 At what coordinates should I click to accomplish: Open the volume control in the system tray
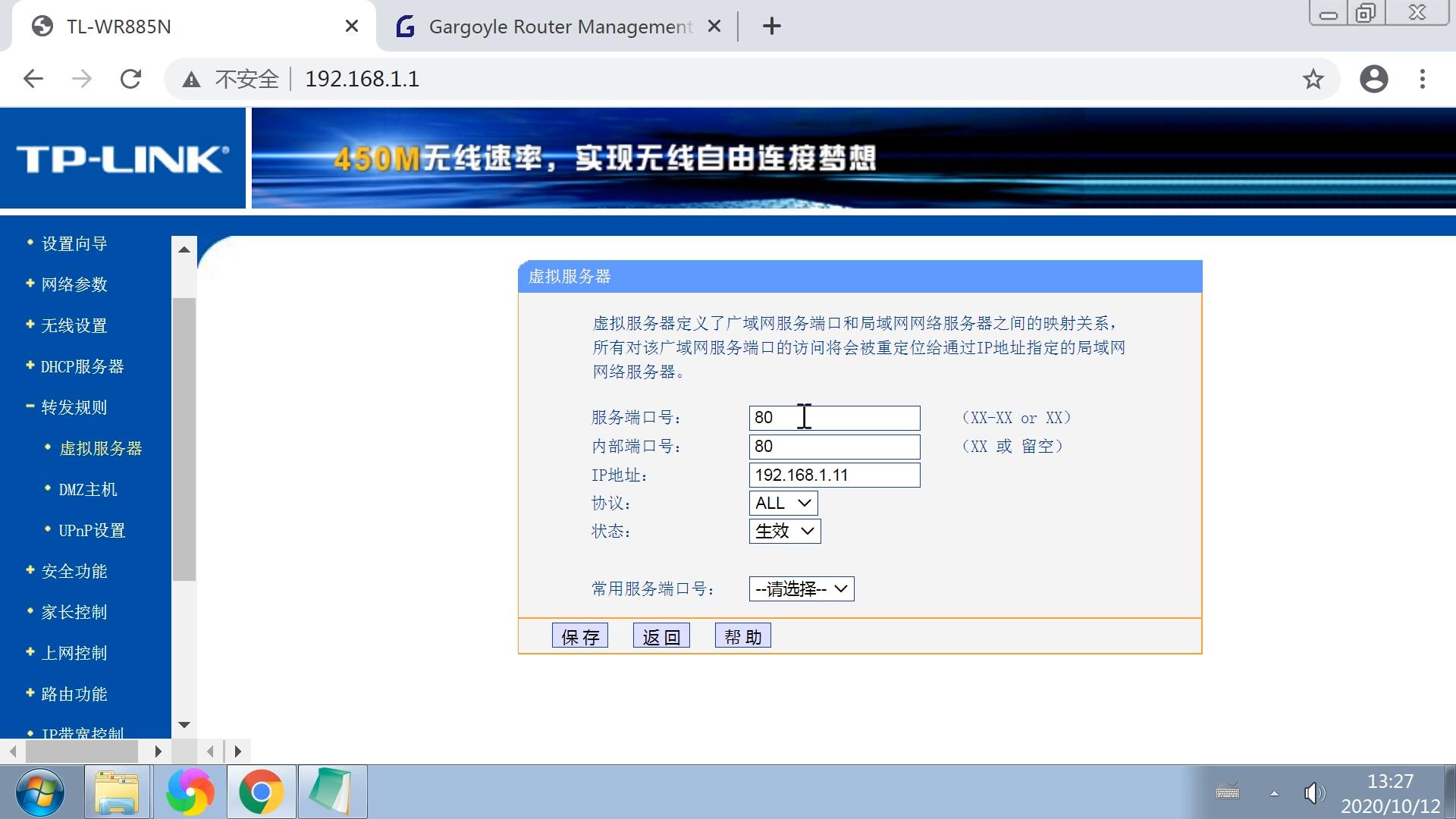click(1314, 793)
